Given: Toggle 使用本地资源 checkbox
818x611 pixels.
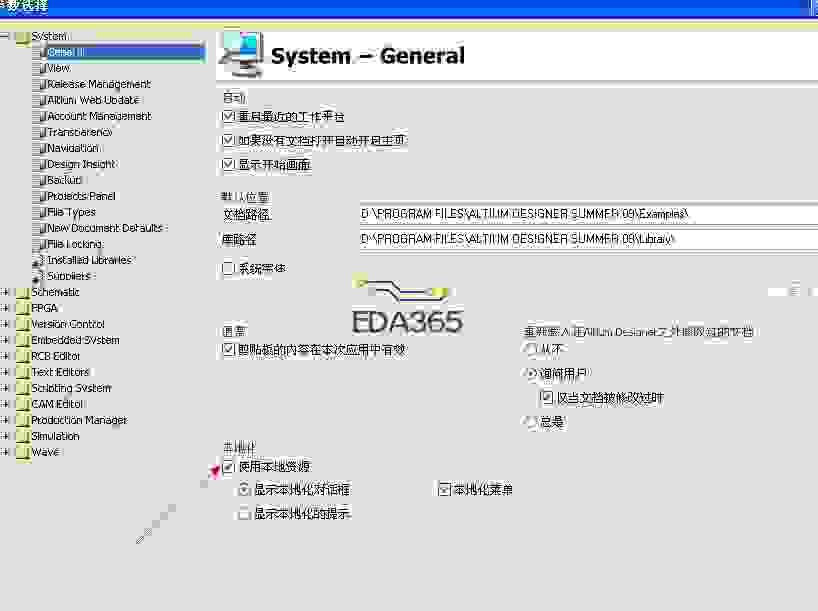Looking at the screenshot, I should pos(228,467).
